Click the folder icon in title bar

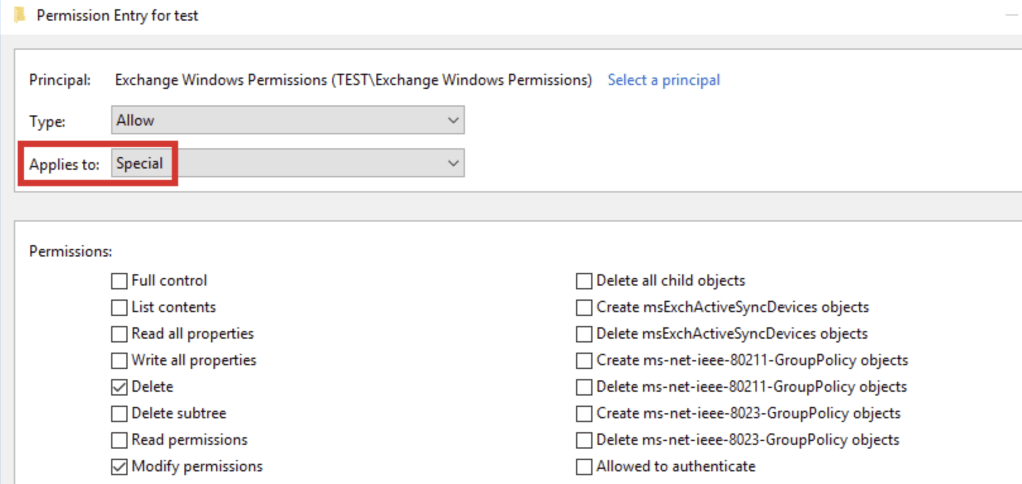(18, 17)
